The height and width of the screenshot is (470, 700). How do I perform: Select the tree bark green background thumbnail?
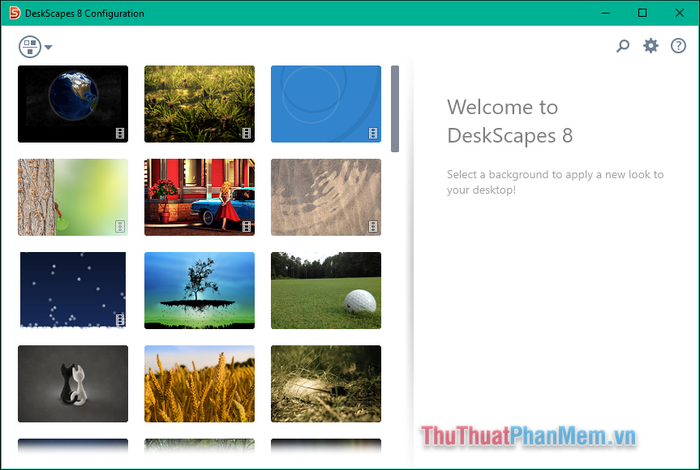(x=73, y=197)
